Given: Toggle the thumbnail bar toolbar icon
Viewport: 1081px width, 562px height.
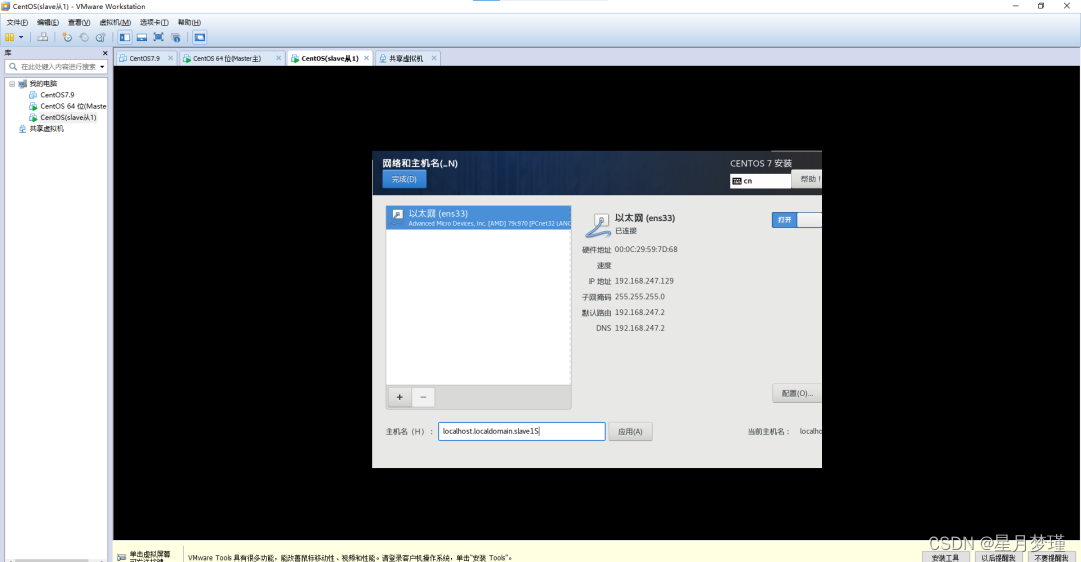Looking at the screenshot, I should point(141,37).
